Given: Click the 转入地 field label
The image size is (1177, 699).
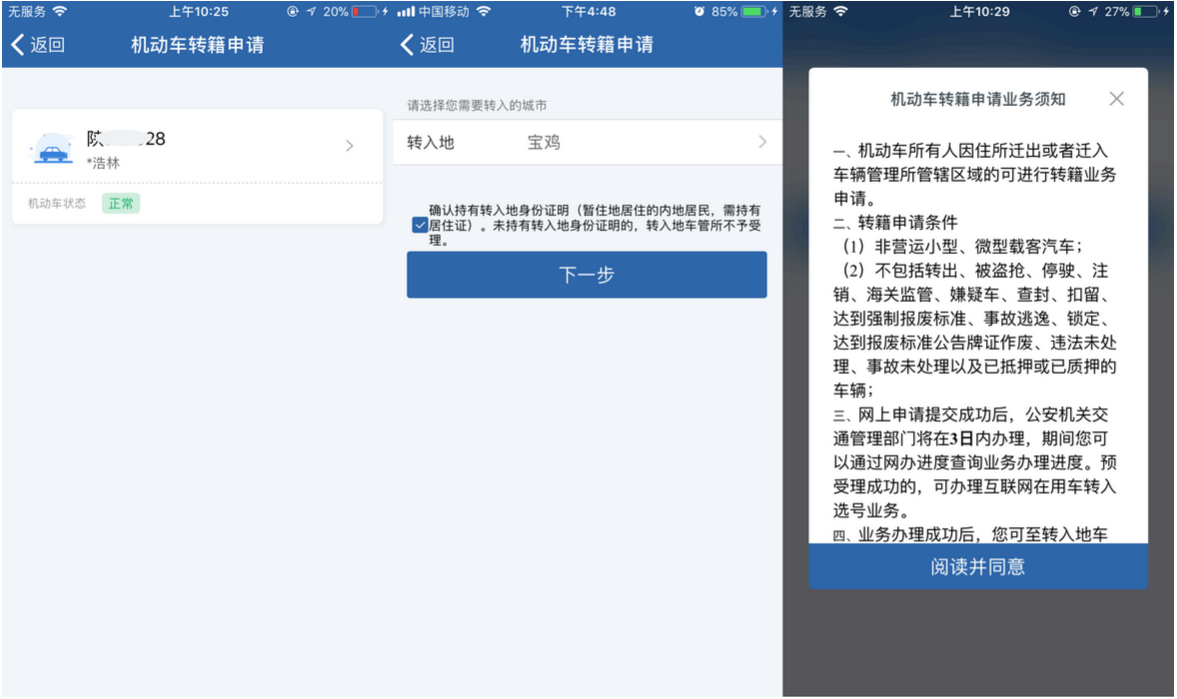Looking at the screenshot, I should coord(430,143).
